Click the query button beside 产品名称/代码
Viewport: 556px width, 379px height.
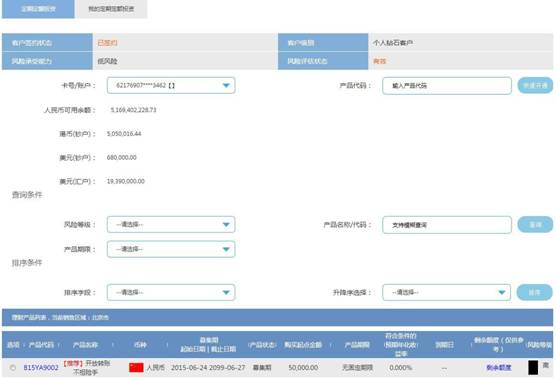(x=535, y=224)
